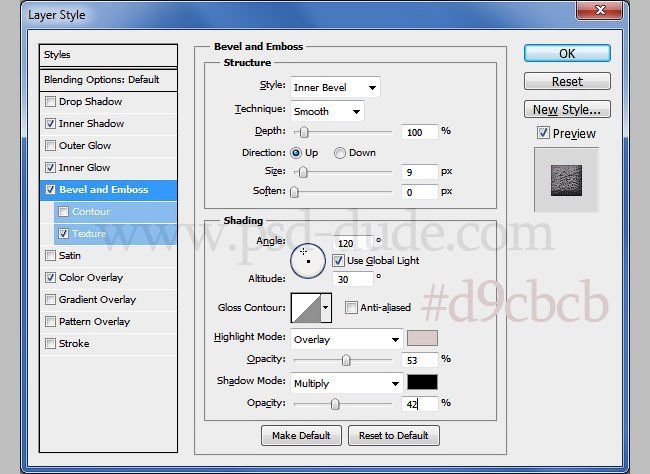Open the Highlight Mode dropdown showing Overlay
The height and width of the screenshot is (474, 650).
tap(347, 340)
